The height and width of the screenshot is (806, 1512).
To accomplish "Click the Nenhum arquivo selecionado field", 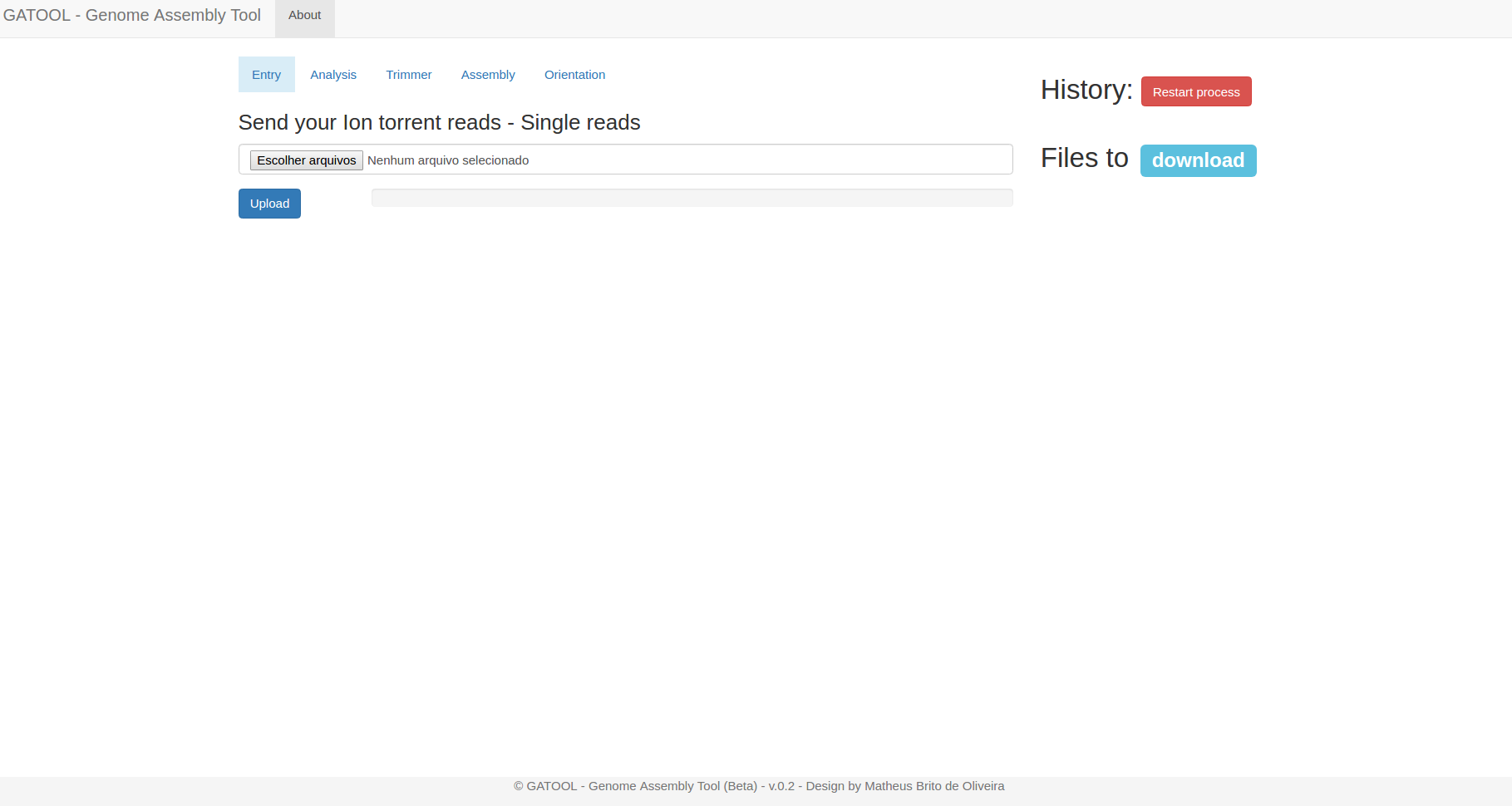I will [582, 160].
